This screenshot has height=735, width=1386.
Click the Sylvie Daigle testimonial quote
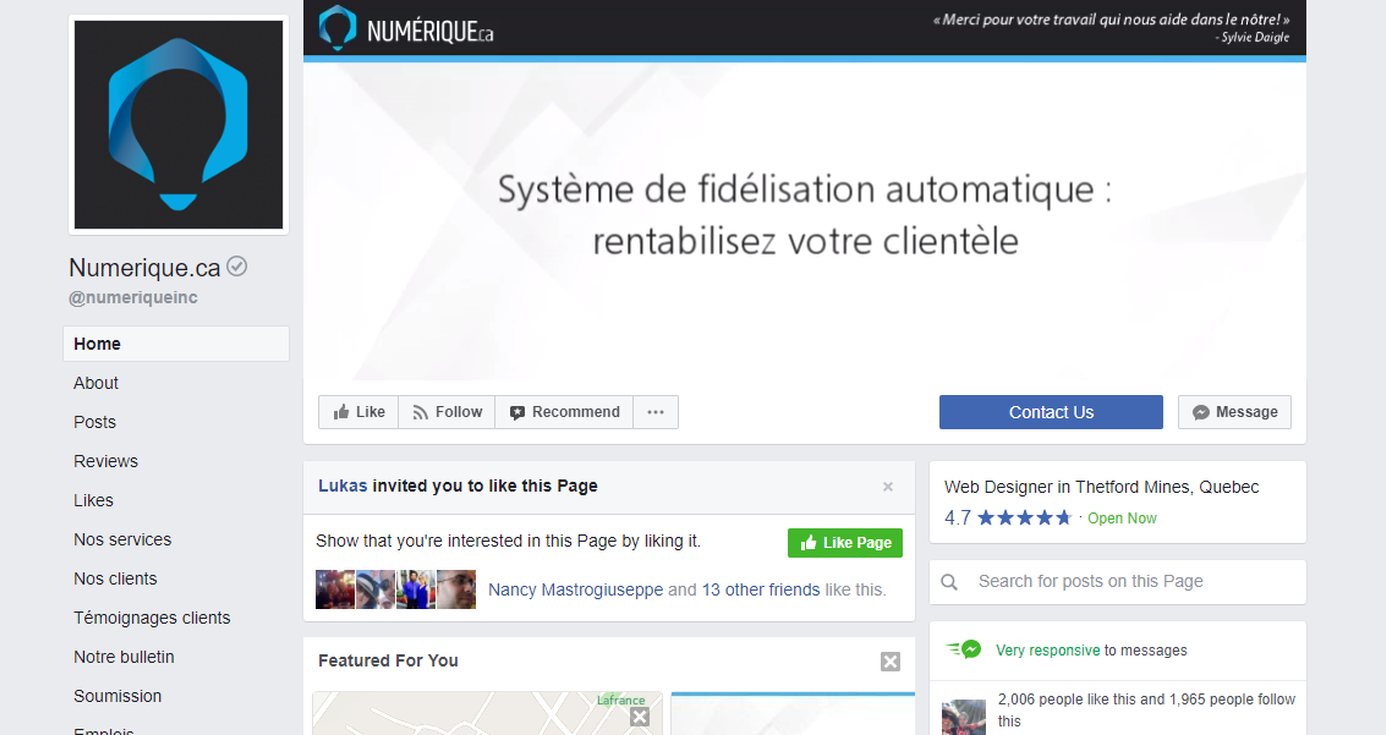(1110, 27)
